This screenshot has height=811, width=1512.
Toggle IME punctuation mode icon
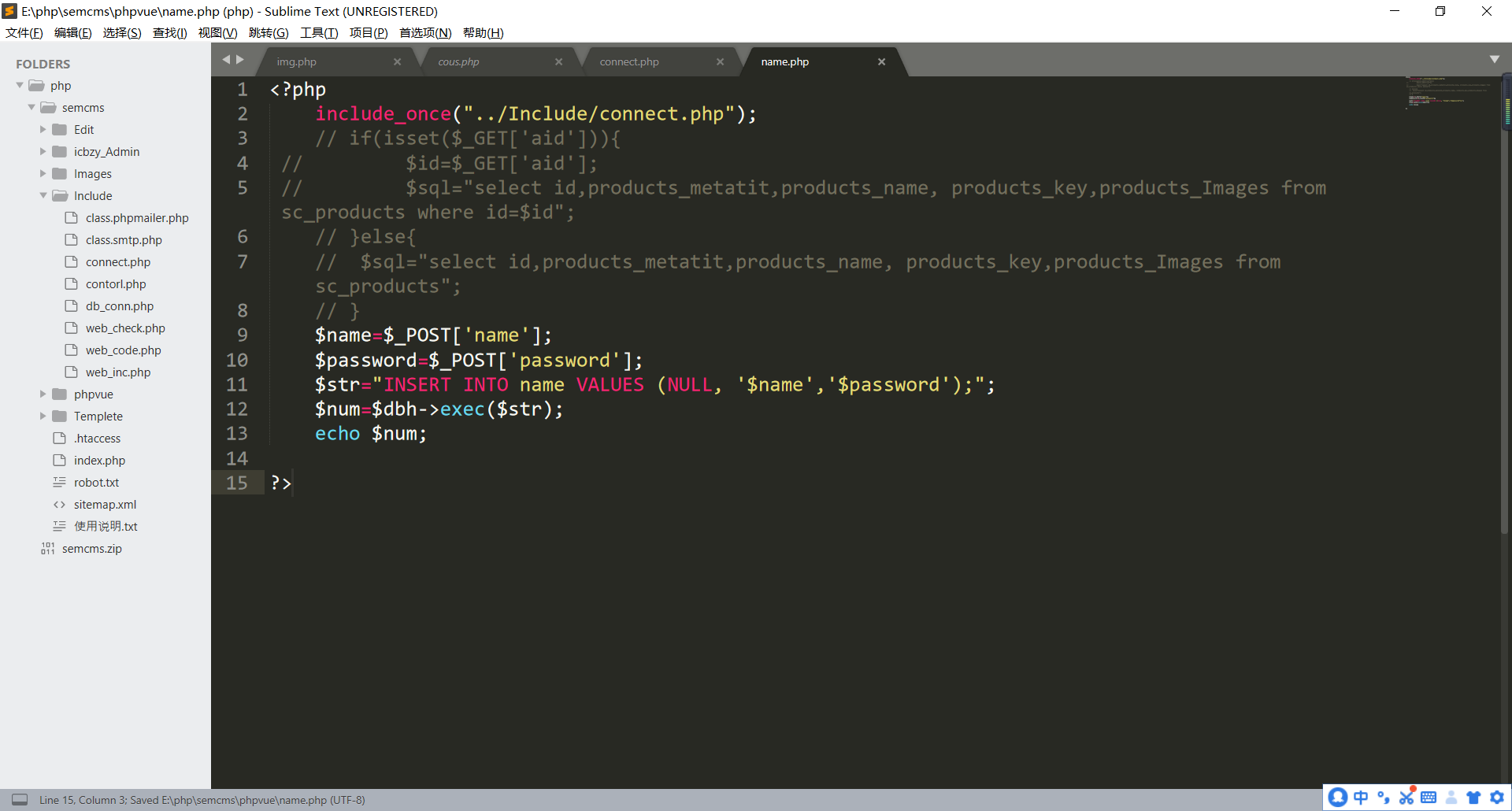(x=1384, y=797)
